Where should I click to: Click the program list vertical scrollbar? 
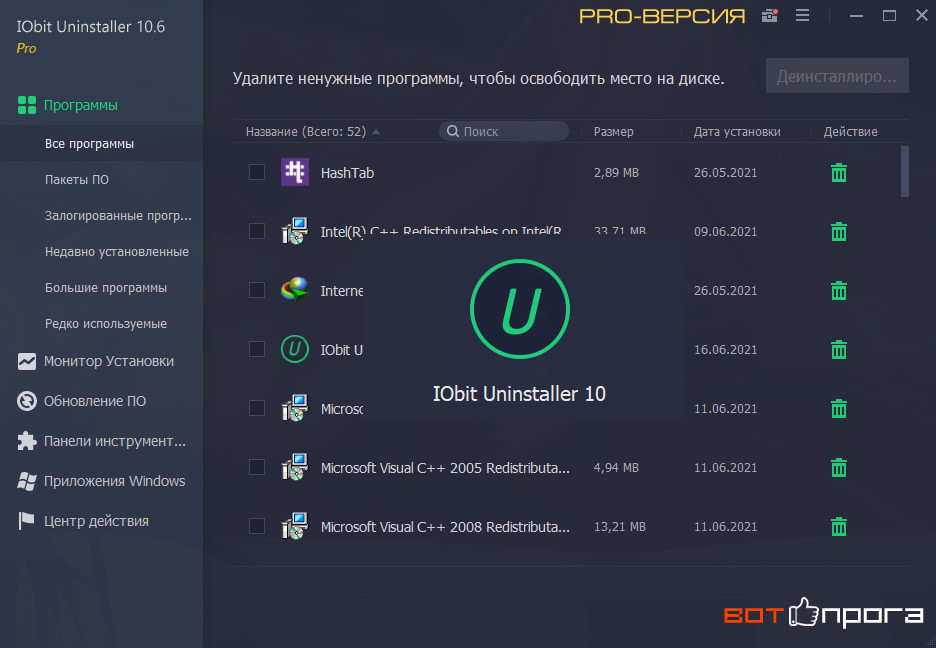[904, 172]
